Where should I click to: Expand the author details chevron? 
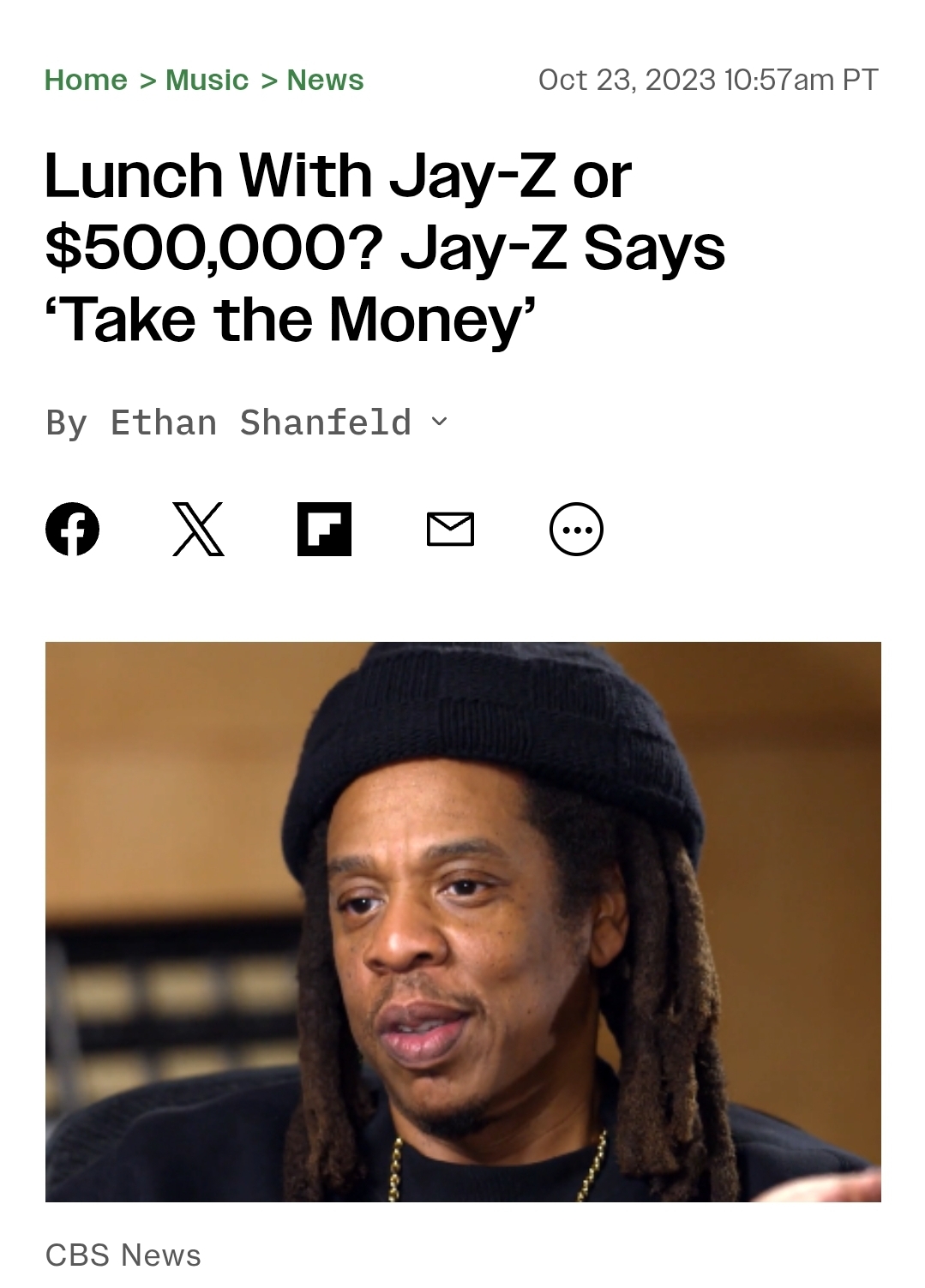point(439,422)
